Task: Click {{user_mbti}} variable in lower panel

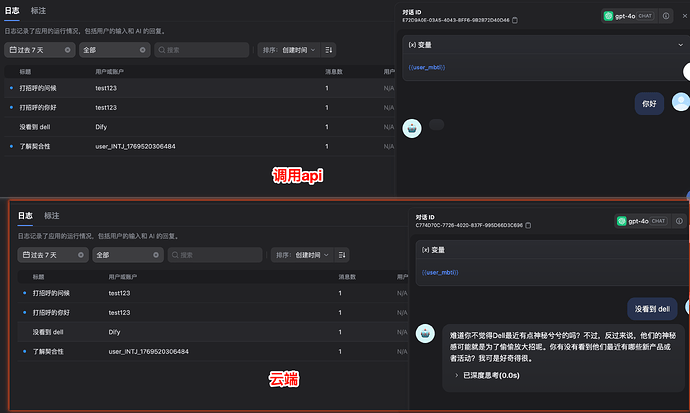Action: tap(440, 272)
